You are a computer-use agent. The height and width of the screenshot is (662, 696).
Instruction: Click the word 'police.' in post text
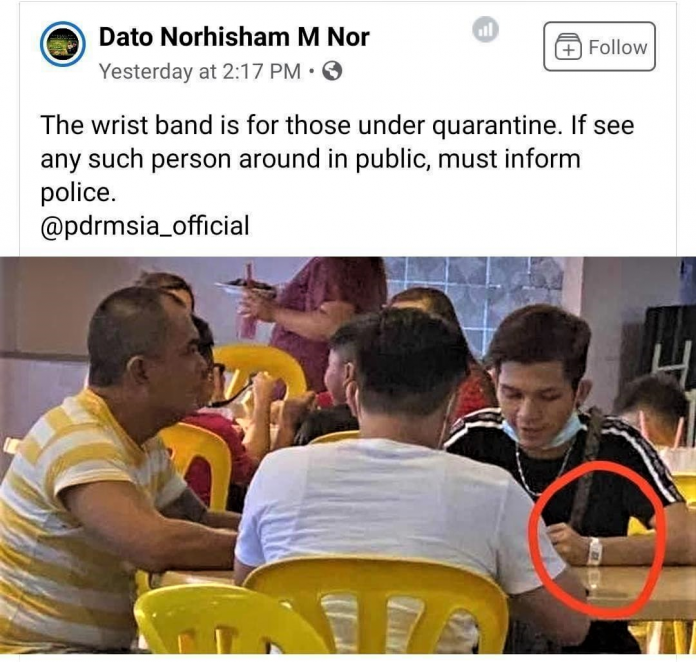(x=78, y=193)
